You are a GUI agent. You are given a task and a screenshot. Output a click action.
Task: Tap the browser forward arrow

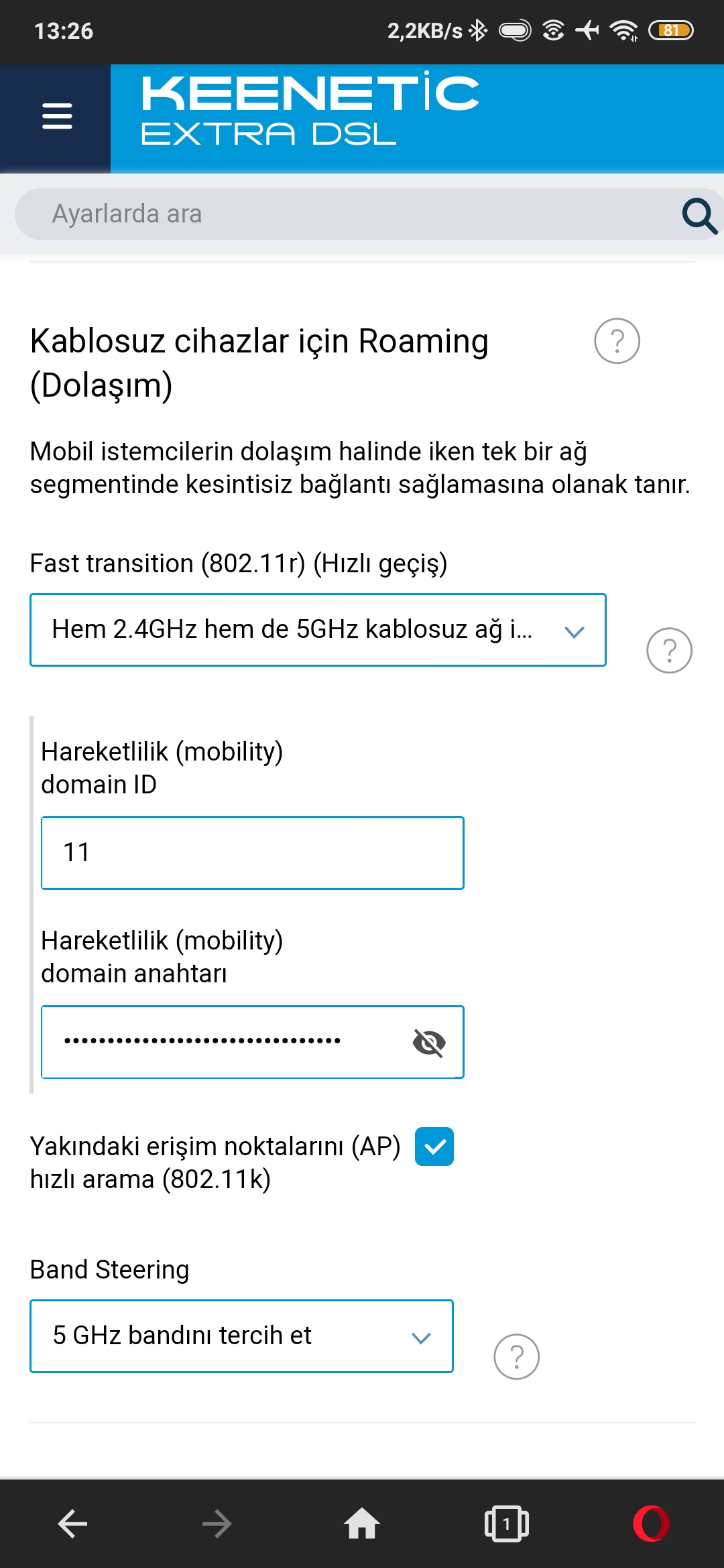tap(217, 1524)
